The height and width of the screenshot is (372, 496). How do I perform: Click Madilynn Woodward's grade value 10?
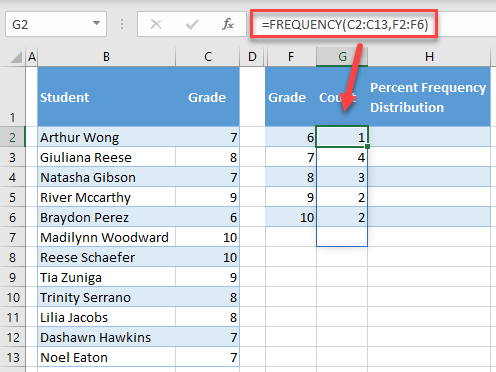click(208, 237)
